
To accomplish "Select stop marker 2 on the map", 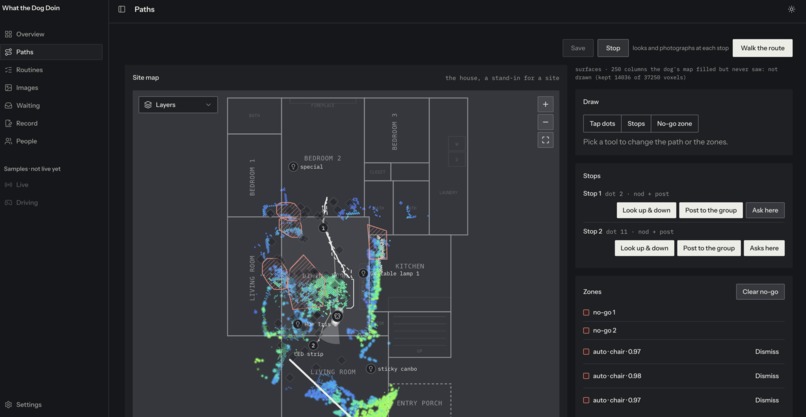I will (x=313, y=346).
